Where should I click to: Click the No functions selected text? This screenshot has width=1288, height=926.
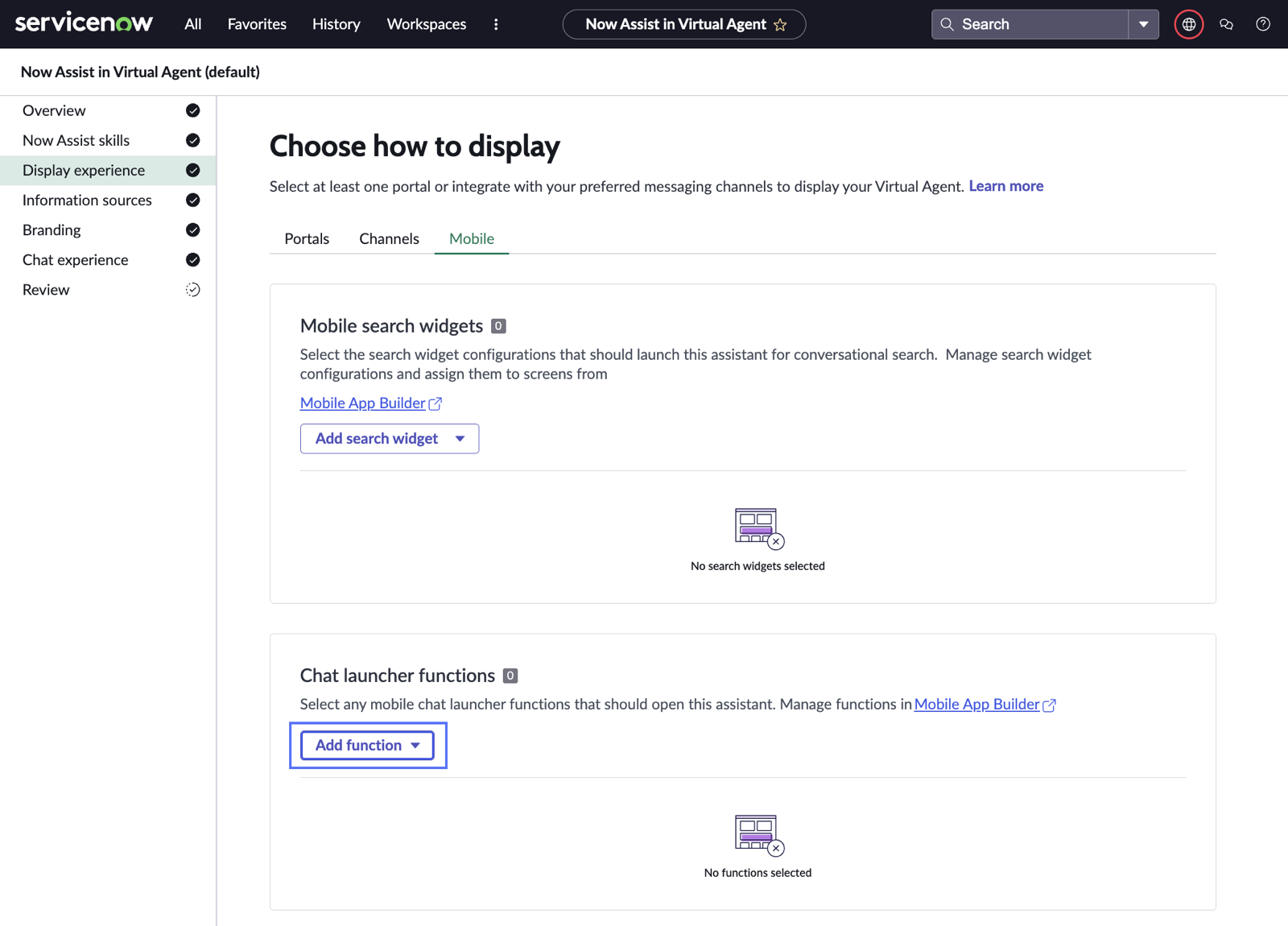point(758,873)
